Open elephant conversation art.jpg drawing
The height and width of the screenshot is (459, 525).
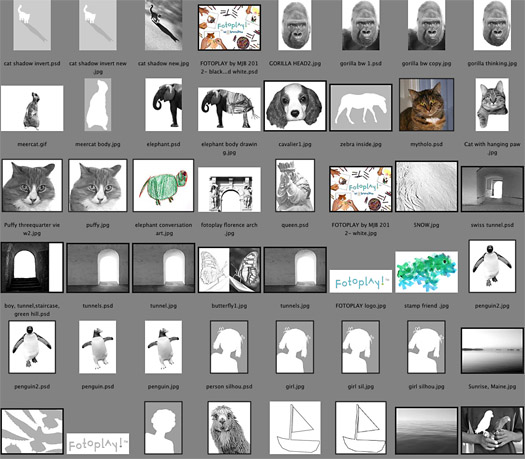click(163, 185)
